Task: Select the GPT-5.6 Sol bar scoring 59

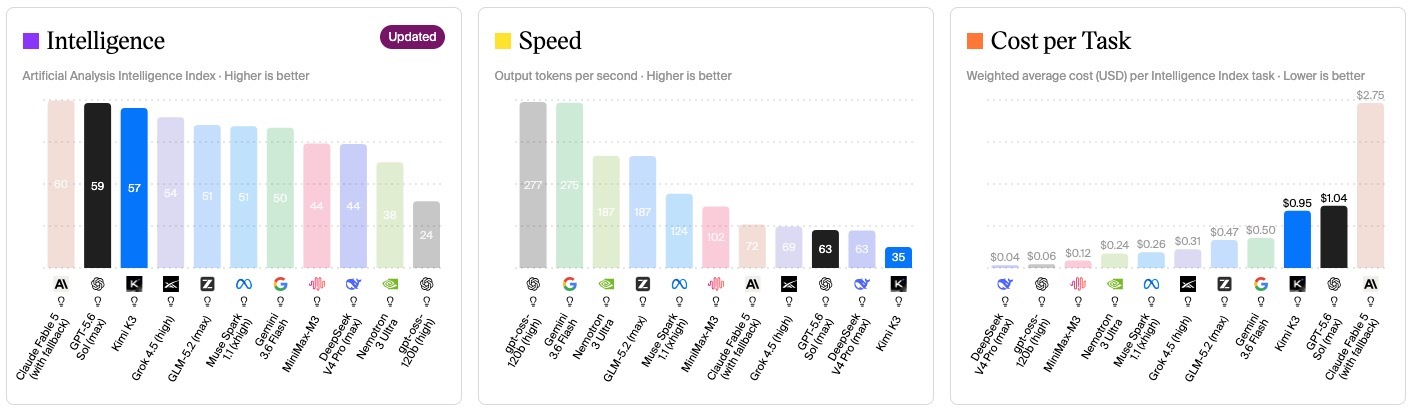Action: tap(98, 185)
